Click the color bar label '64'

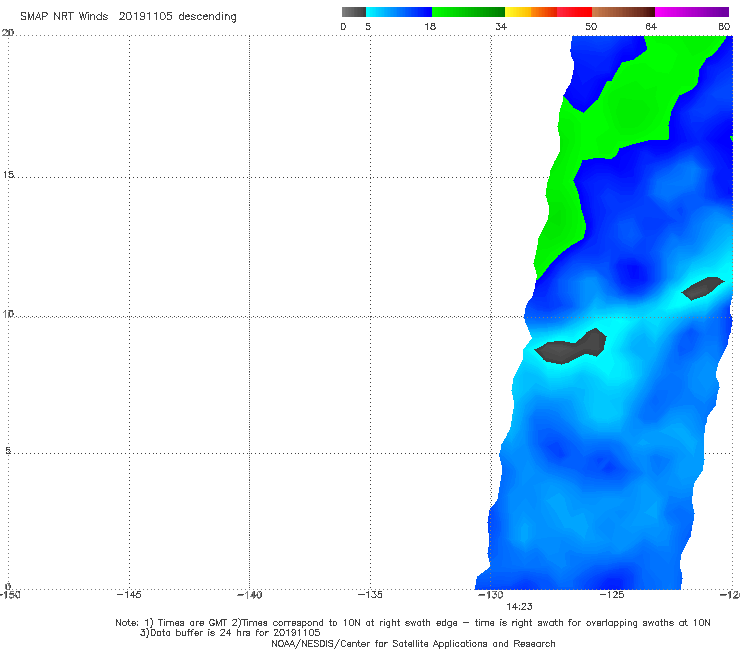651,27
